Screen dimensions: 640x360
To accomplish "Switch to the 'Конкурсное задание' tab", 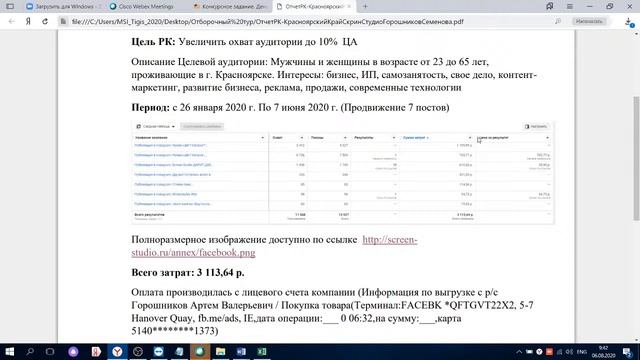I will [x=230, y=7].
